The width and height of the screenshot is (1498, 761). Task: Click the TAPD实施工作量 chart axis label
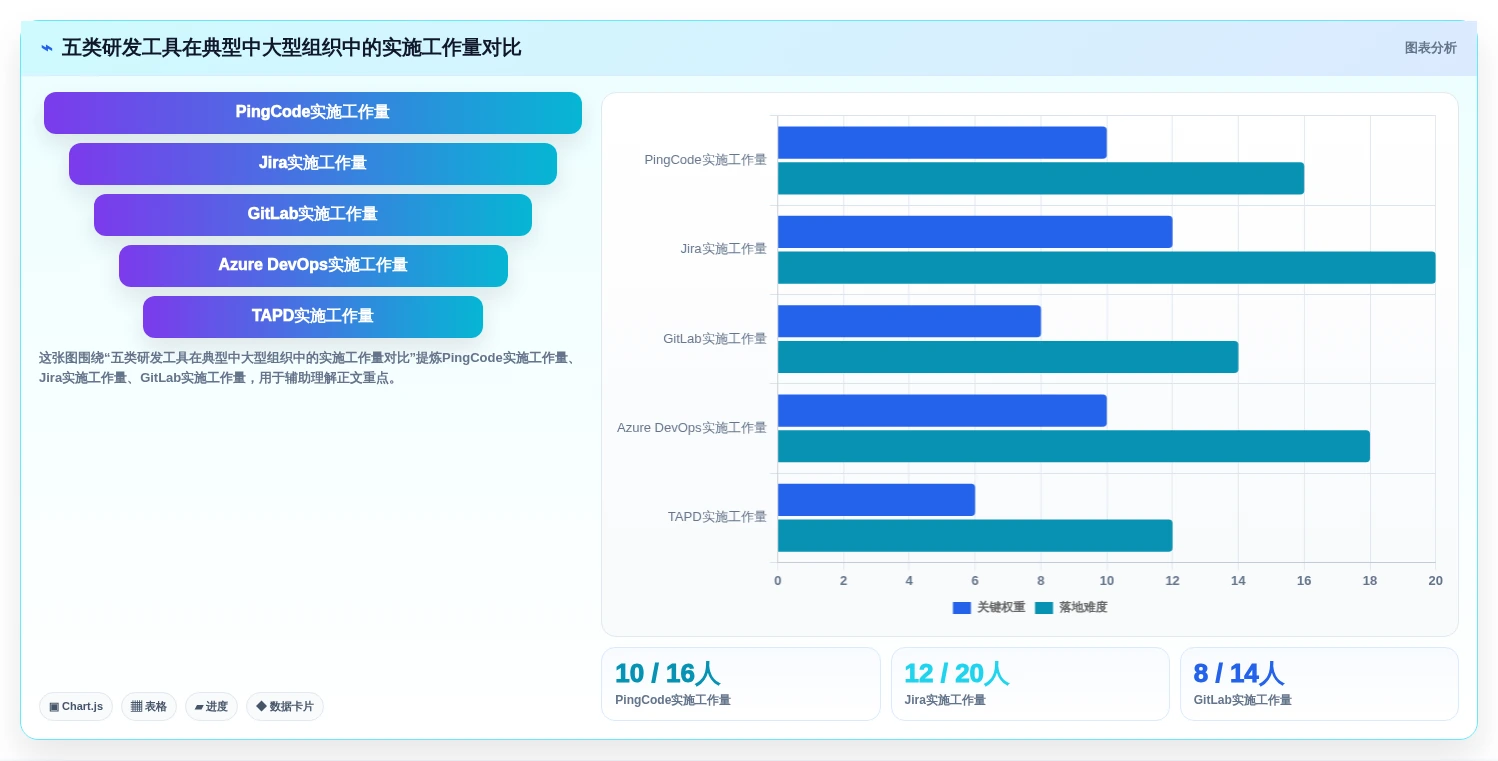(717, 517)
